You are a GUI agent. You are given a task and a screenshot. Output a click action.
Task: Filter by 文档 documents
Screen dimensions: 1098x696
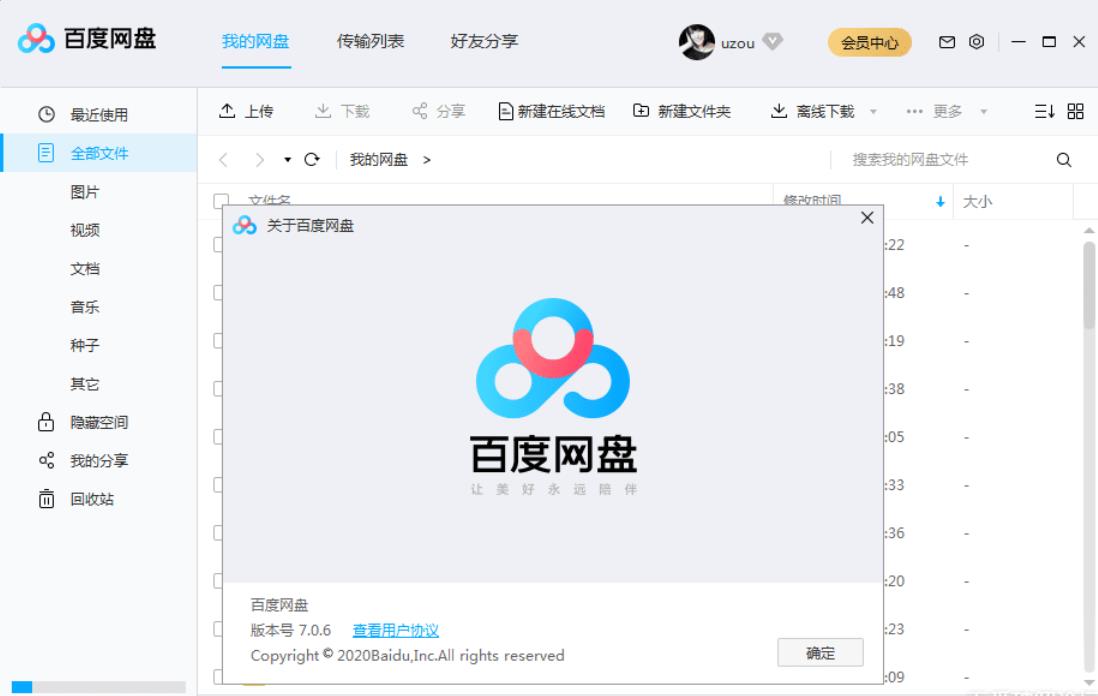(x=85, y=269)
